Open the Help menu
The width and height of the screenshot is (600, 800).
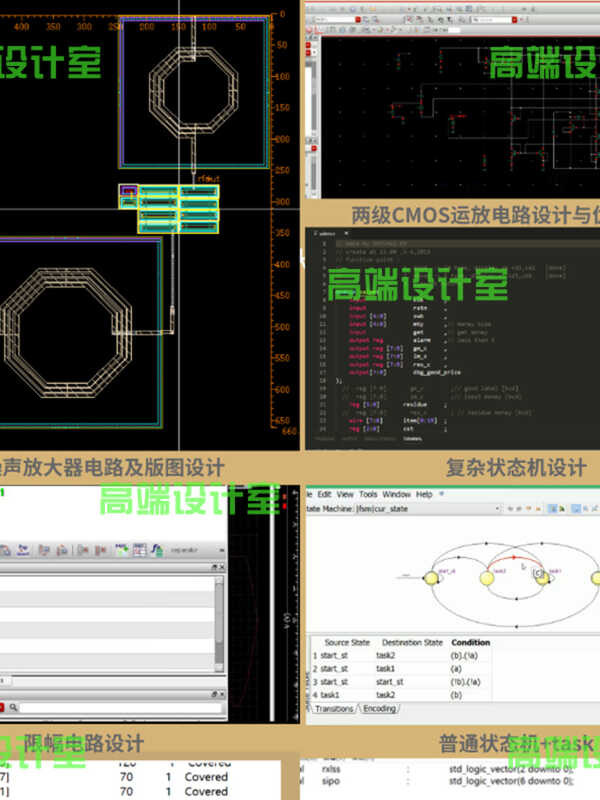point(425,494)
